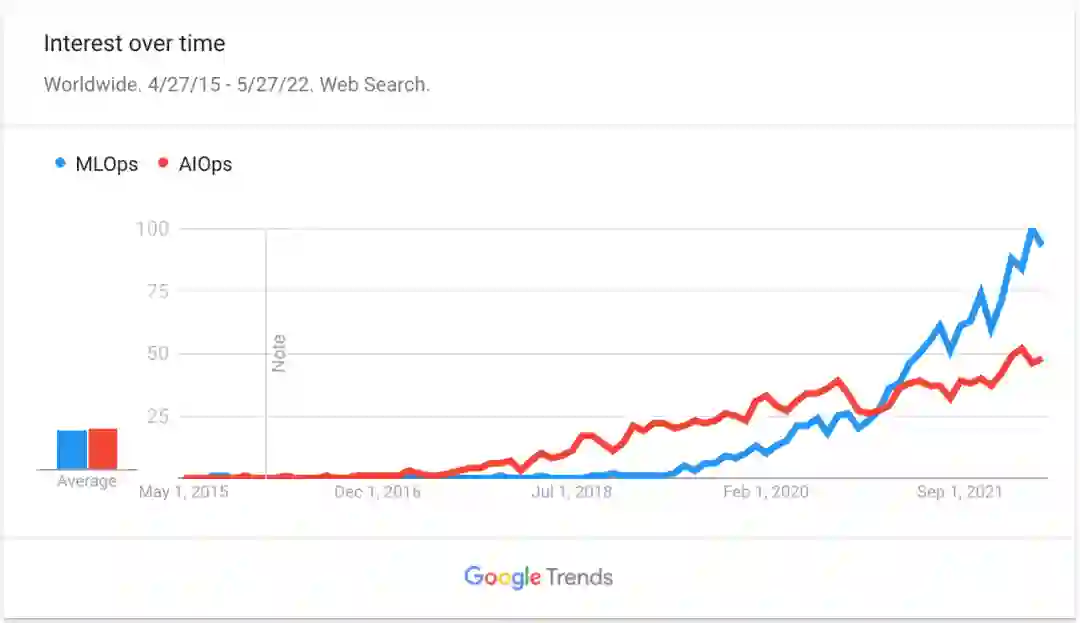Click the Jul 1, 2018 axis label
Image resolution: width=1080 pixels, height=623 pixels.
(571, 492)
